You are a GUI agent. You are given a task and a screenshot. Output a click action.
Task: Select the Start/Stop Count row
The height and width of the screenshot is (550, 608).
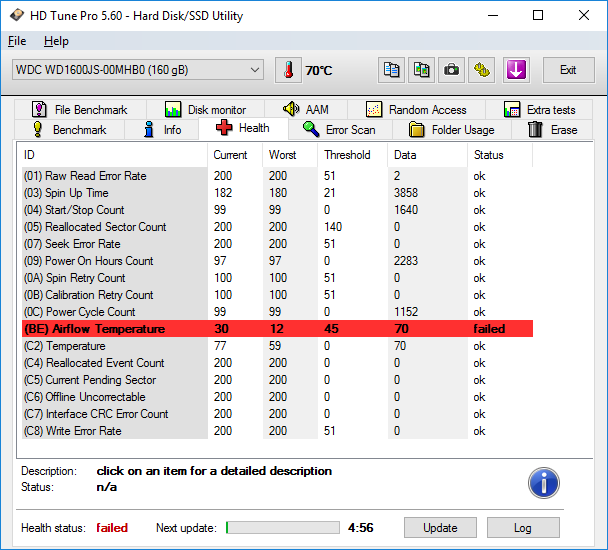277,210
